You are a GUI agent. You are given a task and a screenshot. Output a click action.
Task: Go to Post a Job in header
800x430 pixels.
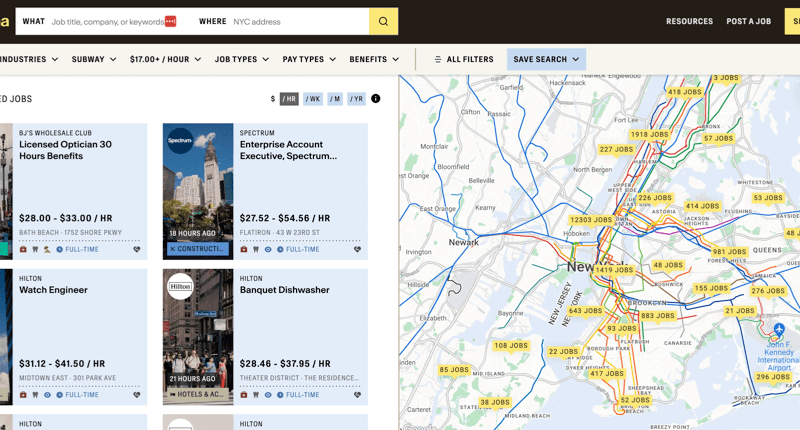[x=748, y=21]
